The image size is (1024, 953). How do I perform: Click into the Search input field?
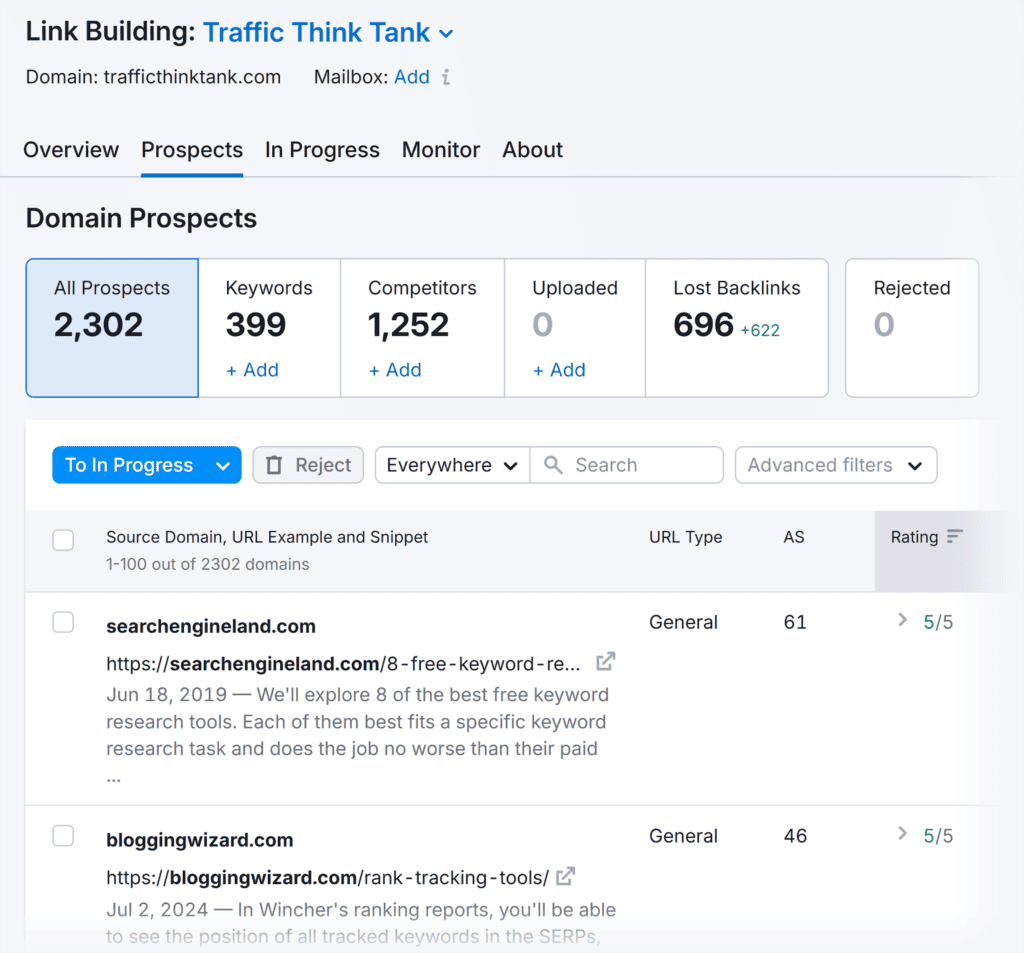(640, 465)
